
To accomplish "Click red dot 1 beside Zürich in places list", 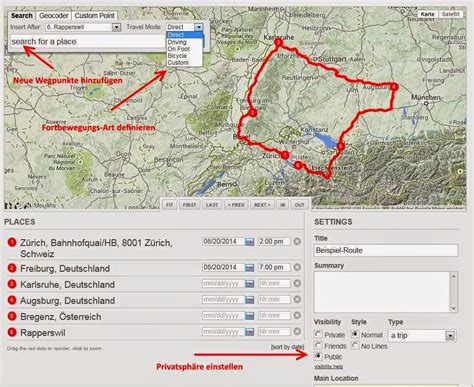I will point(12,242).
